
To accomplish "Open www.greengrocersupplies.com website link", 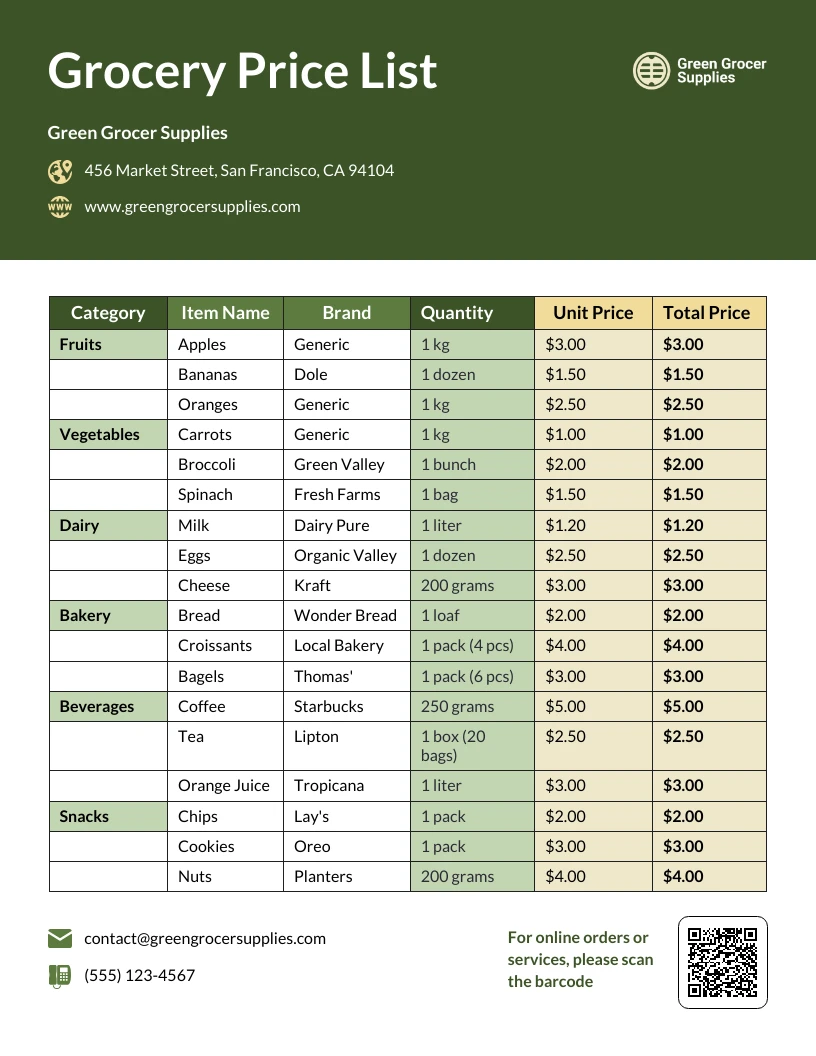I will (193, 207).
